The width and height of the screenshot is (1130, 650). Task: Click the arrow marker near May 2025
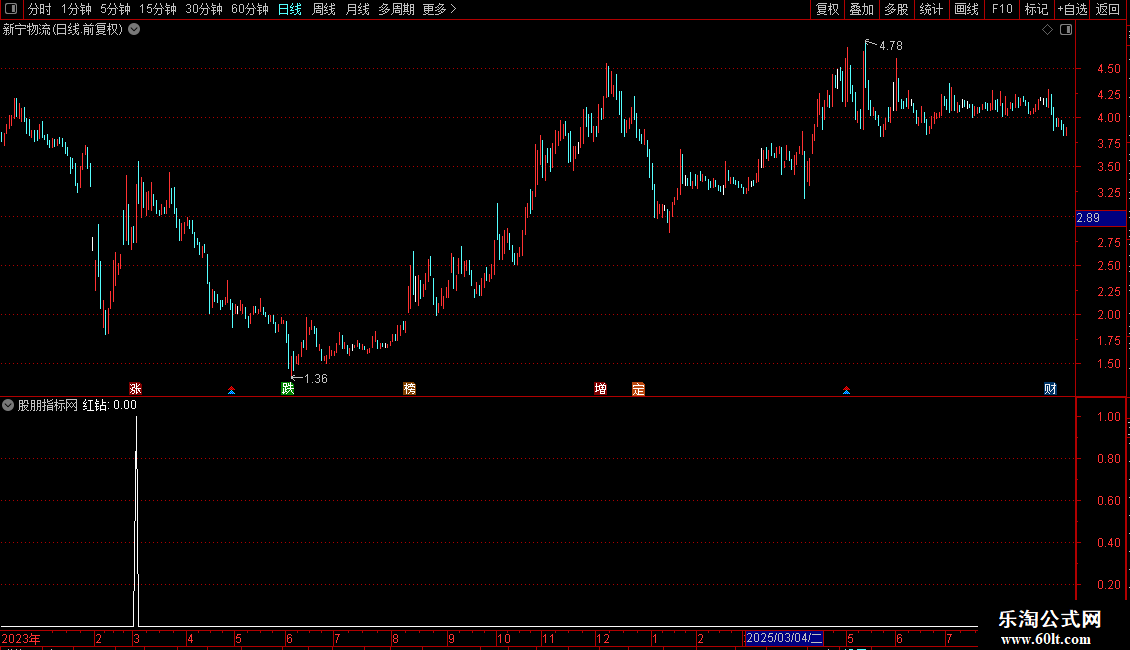click(x=846, y=391)
